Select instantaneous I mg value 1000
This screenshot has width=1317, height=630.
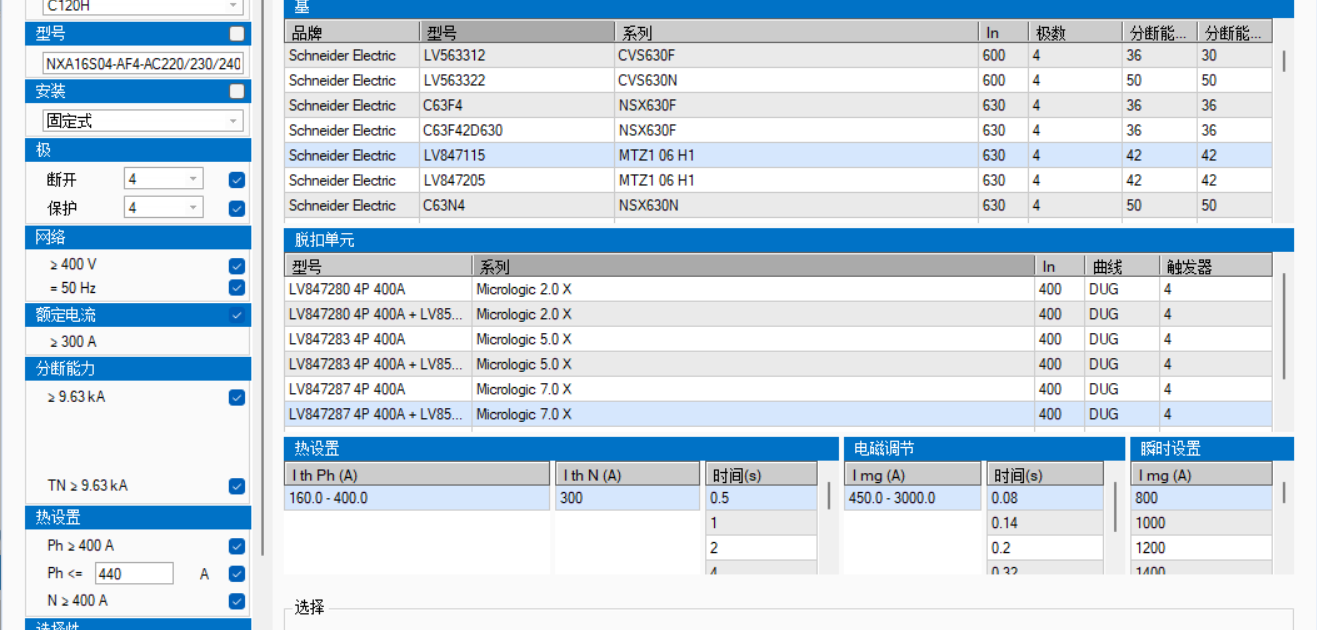(1202, 523)
